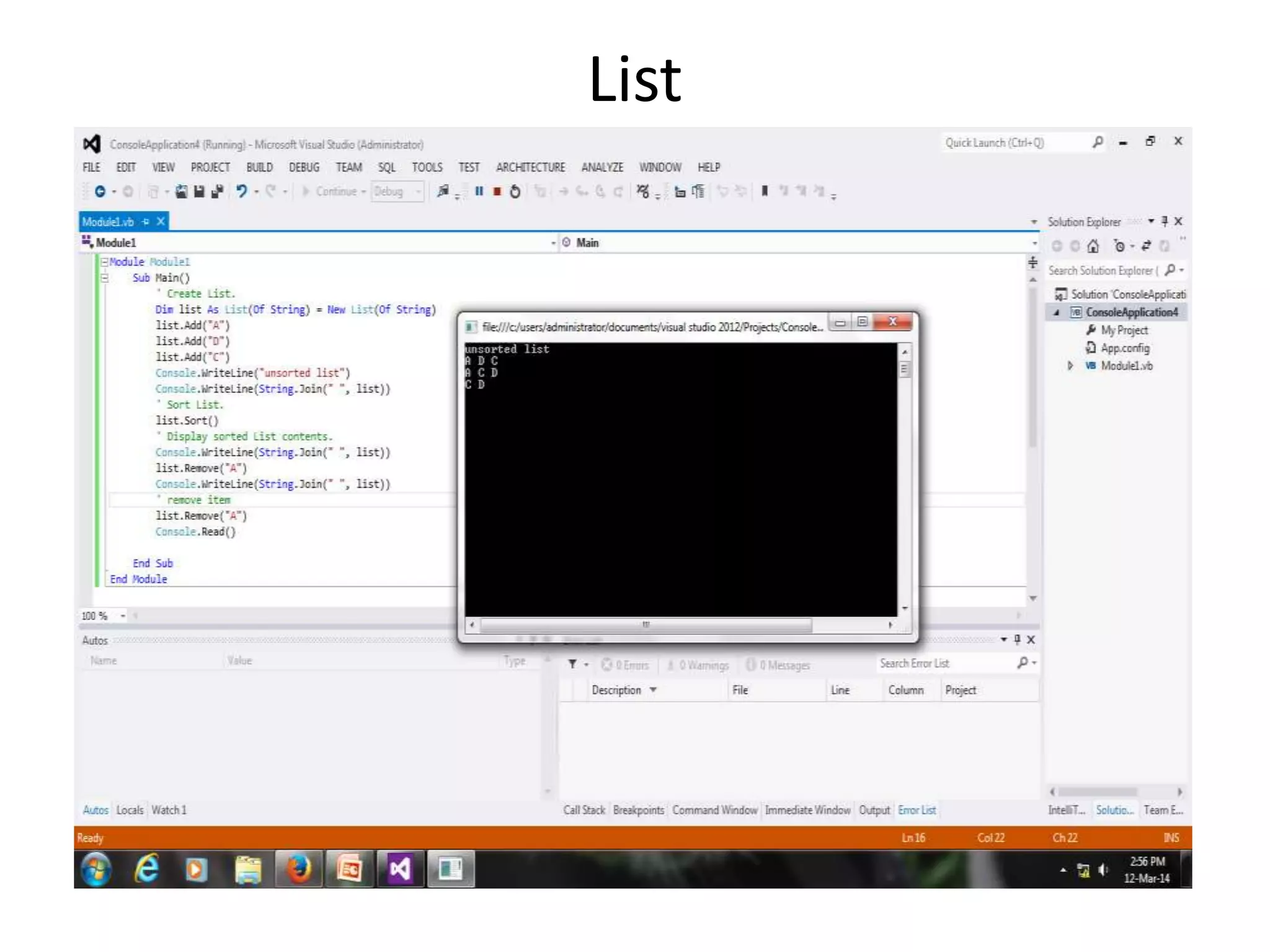Click the Quick Launch search magnifier icon
This screenshot has width=1270, height=952.
[1098, 143]
